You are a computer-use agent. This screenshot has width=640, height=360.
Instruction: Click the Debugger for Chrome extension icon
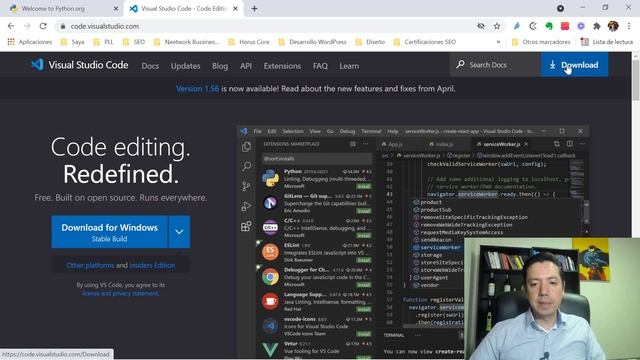[270, 277]
